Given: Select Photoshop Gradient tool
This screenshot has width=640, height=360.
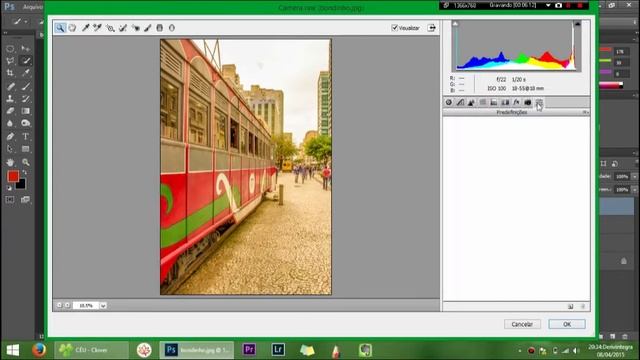Looking at the screenshot, I should [25, 111].
